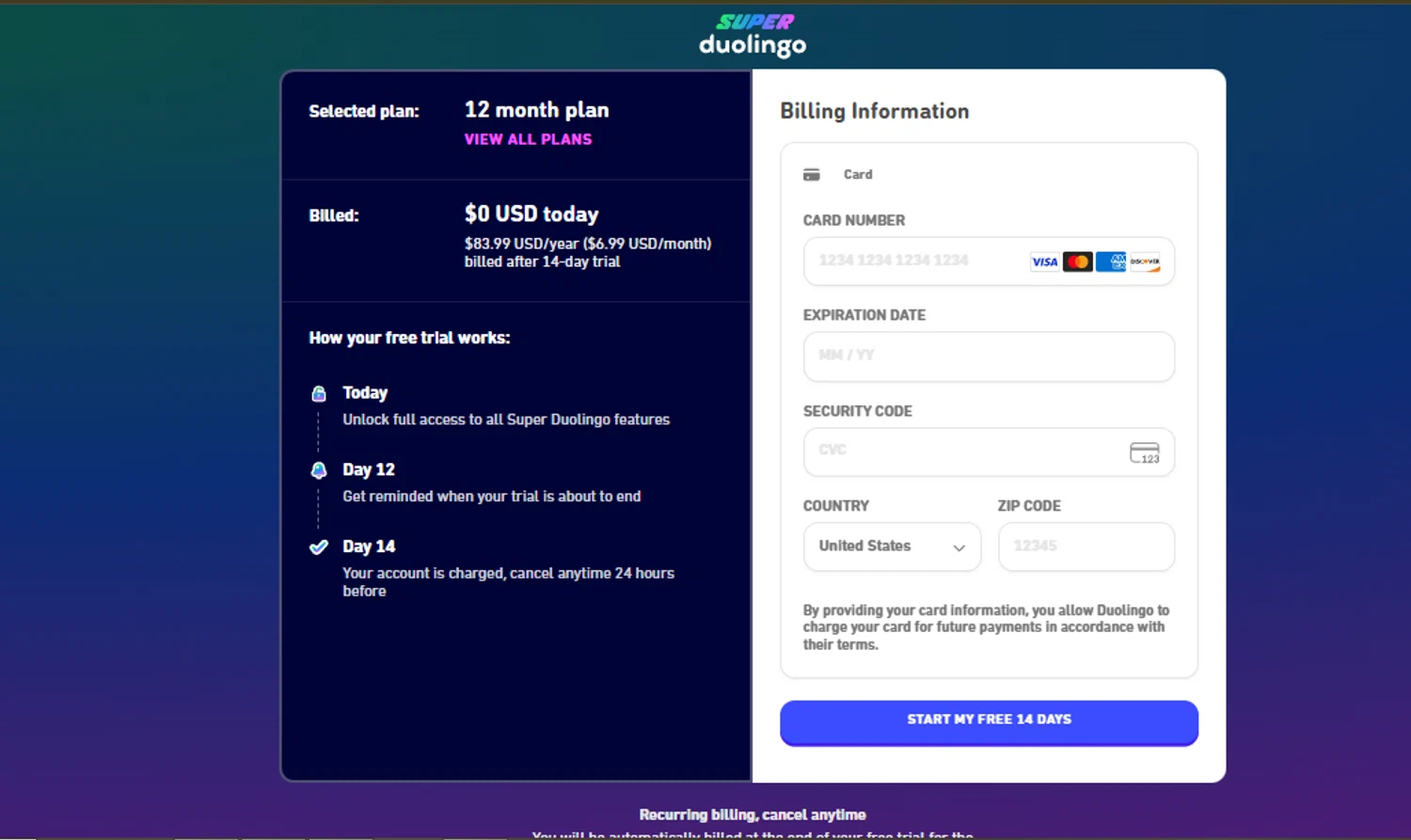
Task: Click the '$0 USD today' text
Action: 531,214
